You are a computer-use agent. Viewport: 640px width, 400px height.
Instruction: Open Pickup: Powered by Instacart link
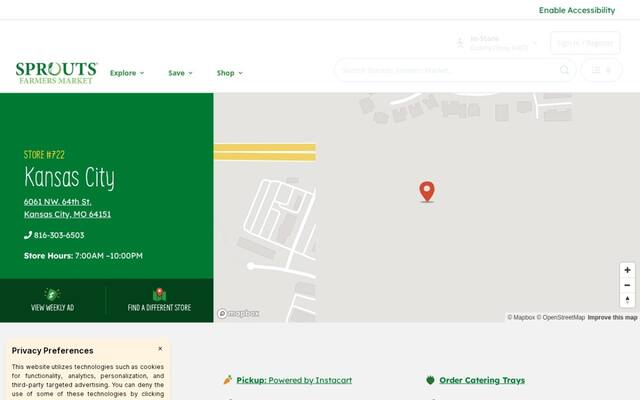coord(294,380)
